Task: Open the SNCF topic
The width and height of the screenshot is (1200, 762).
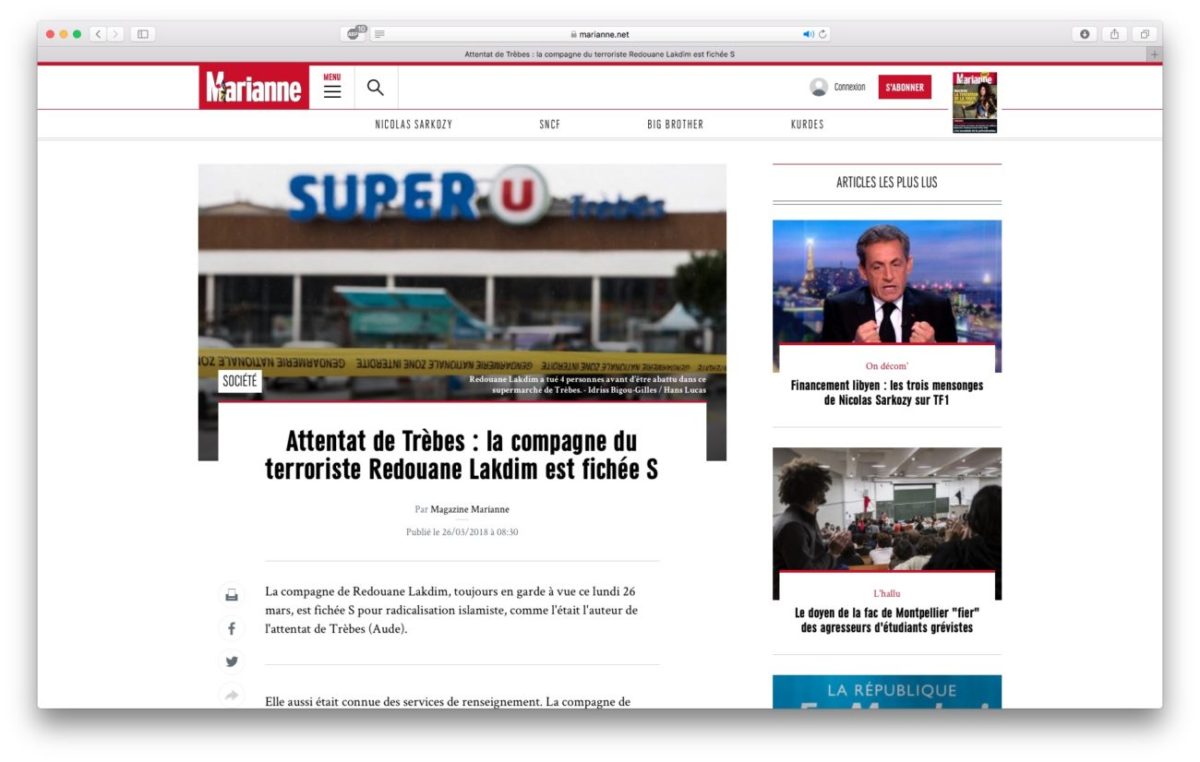Action: pyautogui.click(x=550, y=125)
